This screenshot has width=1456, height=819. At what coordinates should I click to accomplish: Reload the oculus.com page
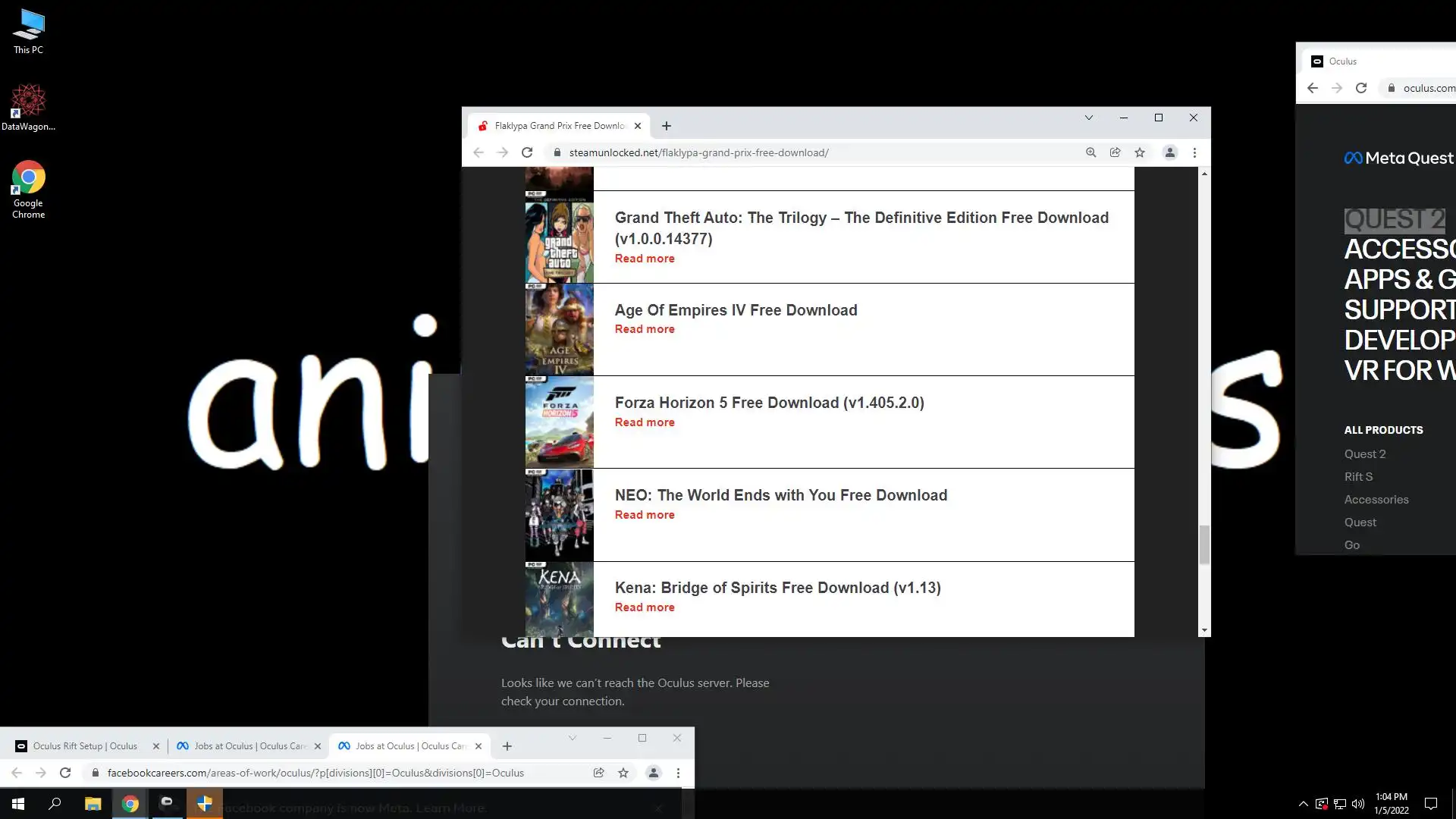1361,88
